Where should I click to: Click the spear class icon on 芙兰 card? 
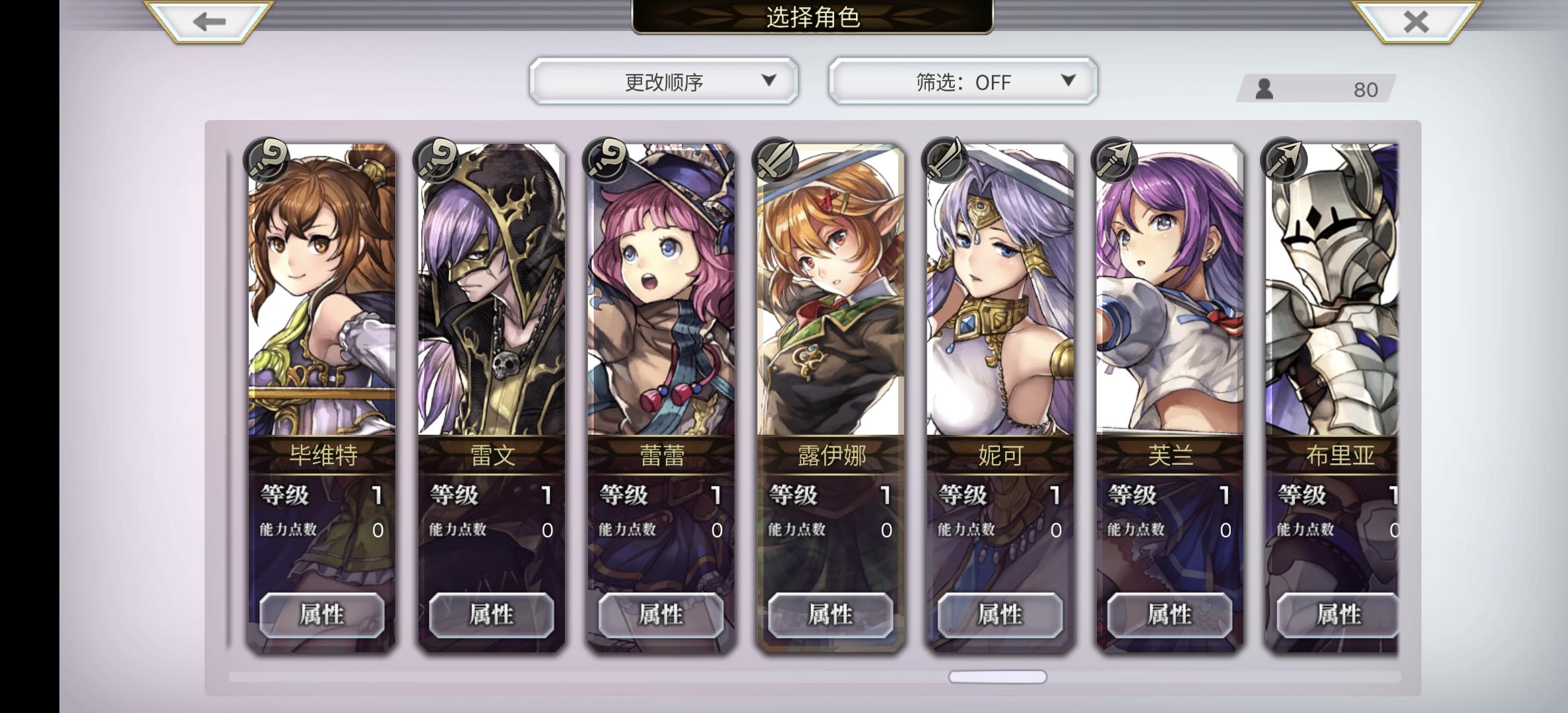tap(1115, 160)
